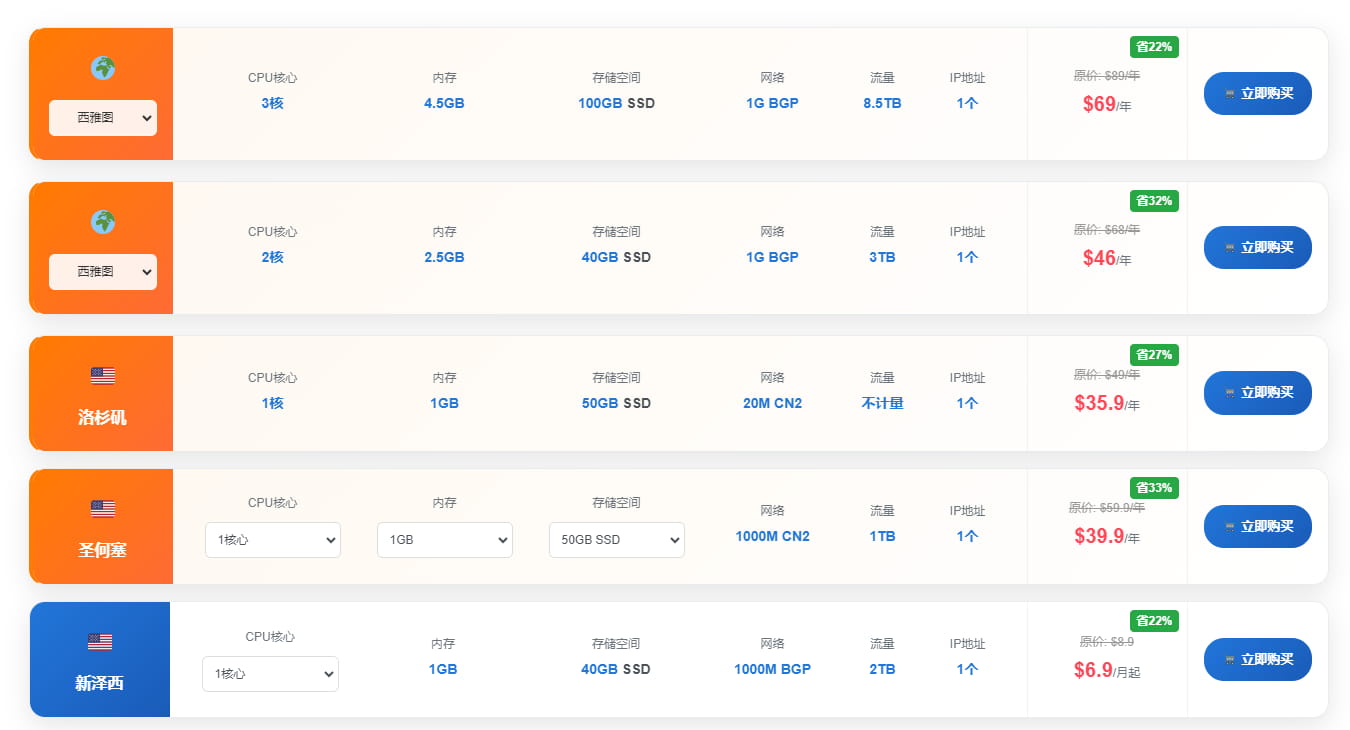Expand the 50GB SSD storage dropdown
The height and width of the screenshot is (730, 1350).
click(616, 540)
